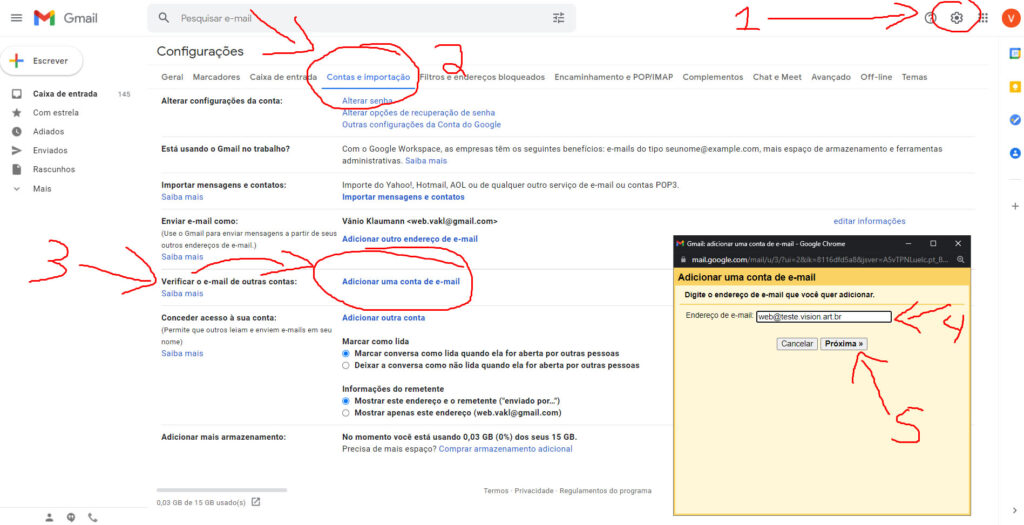Switch to the Caixa de entrada settings tab
Screen dimensions: 1024x525
pyautogui.click(x=283, y=77)
